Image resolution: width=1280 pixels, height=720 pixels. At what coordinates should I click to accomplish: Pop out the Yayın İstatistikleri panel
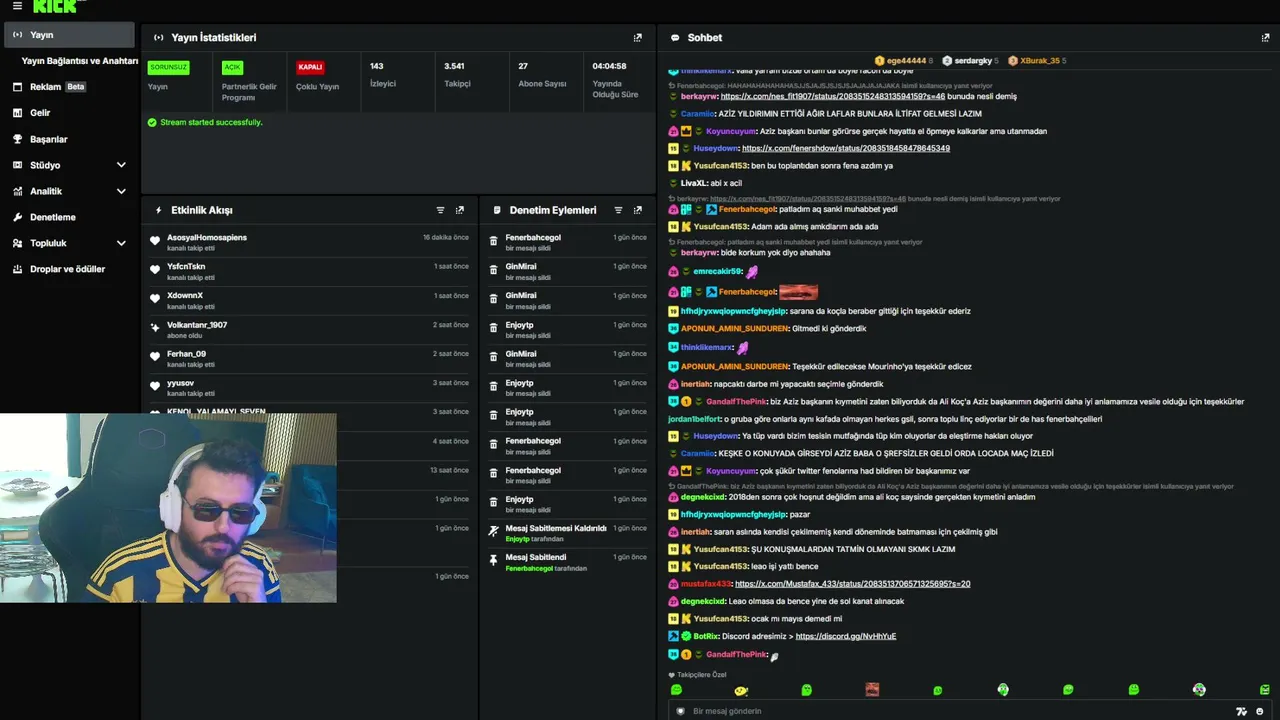(x=638, y=38)
